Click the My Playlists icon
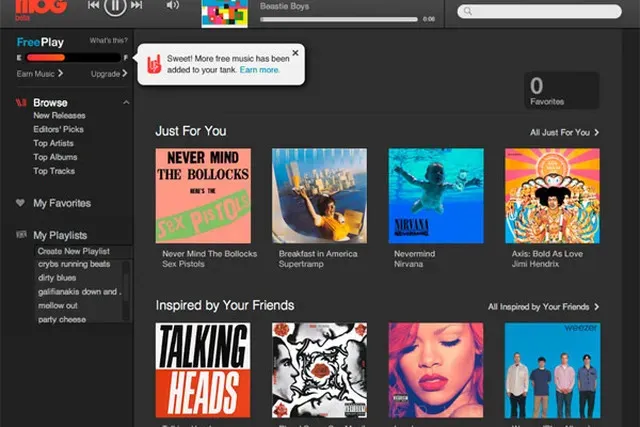640x427 pixels. (20, 235)
